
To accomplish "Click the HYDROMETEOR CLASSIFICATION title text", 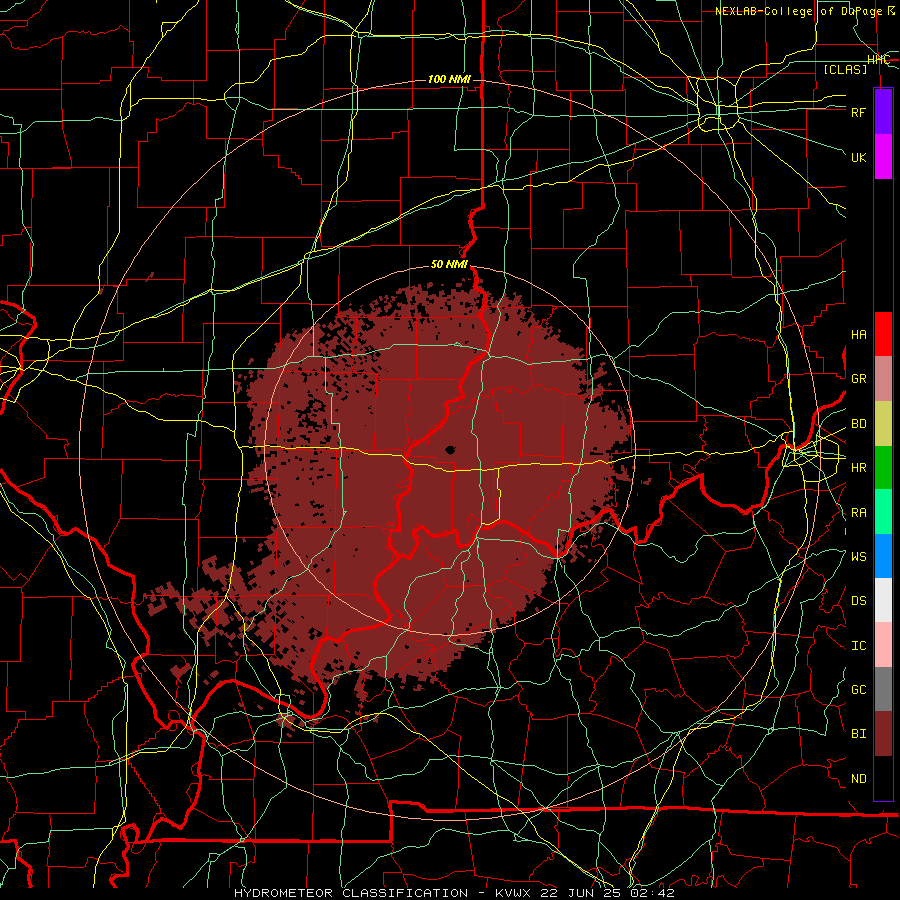I will click(x=351, y=893).
